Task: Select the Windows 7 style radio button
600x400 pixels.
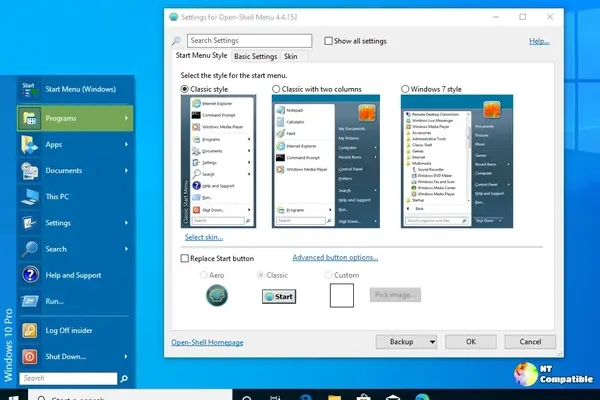Action: pyautogui.click(x=405, y=89)
